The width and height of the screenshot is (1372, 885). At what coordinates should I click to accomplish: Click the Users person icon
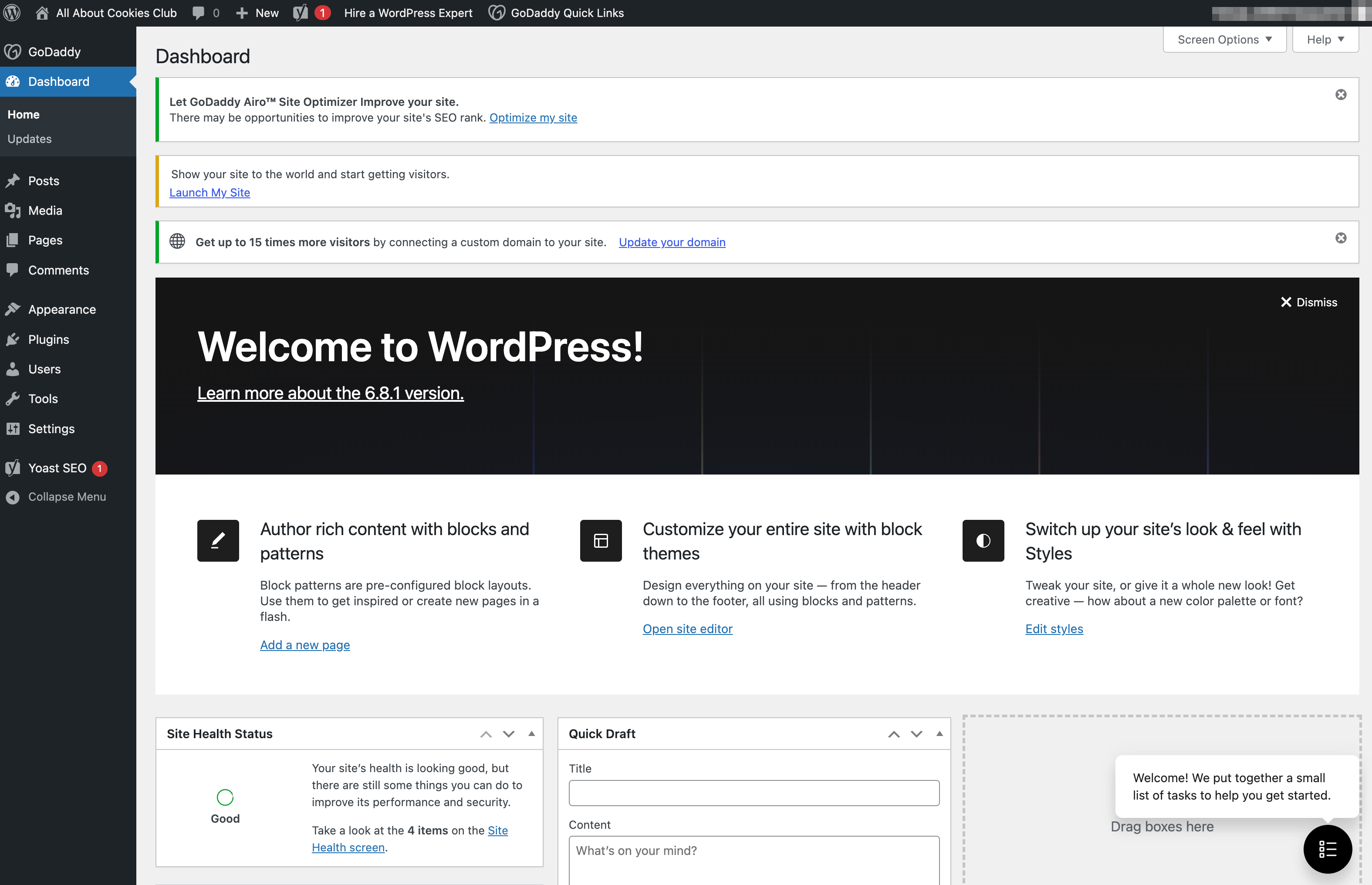(x=13, y=369)
